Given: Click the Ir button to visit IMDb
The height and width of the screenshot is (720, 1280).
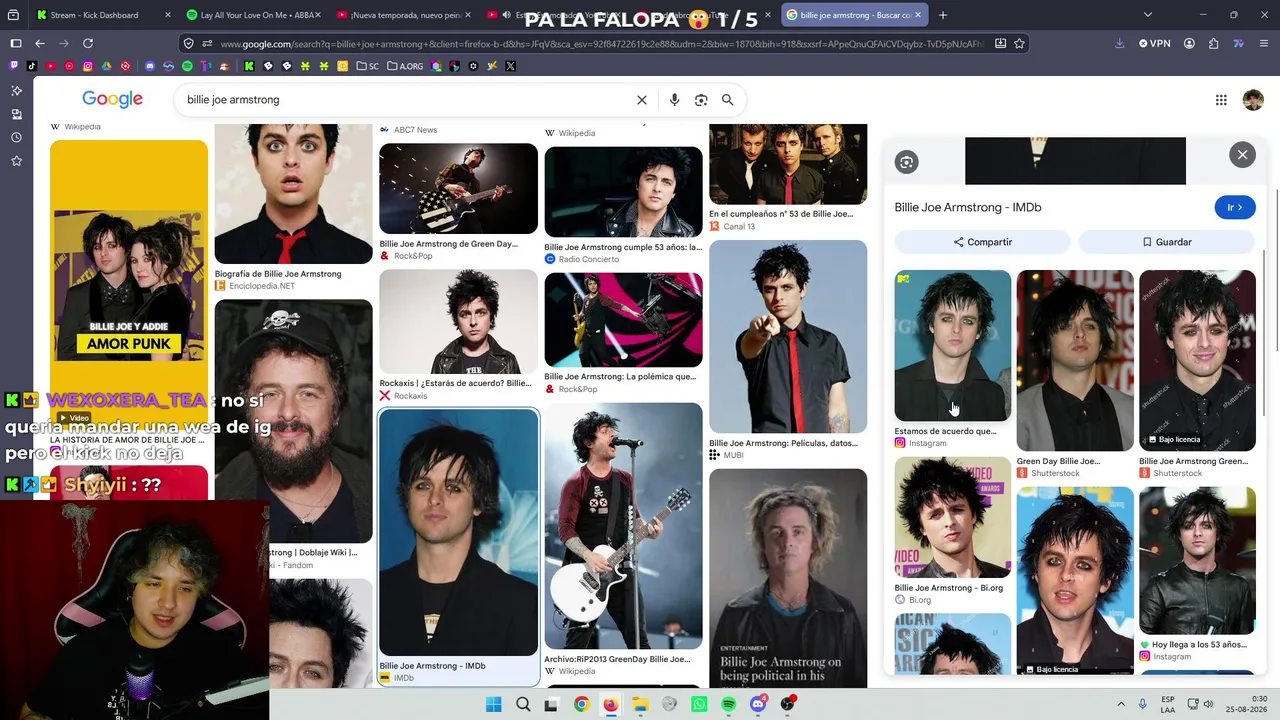Looking at the screenshot, I should tap(1235, 207).
